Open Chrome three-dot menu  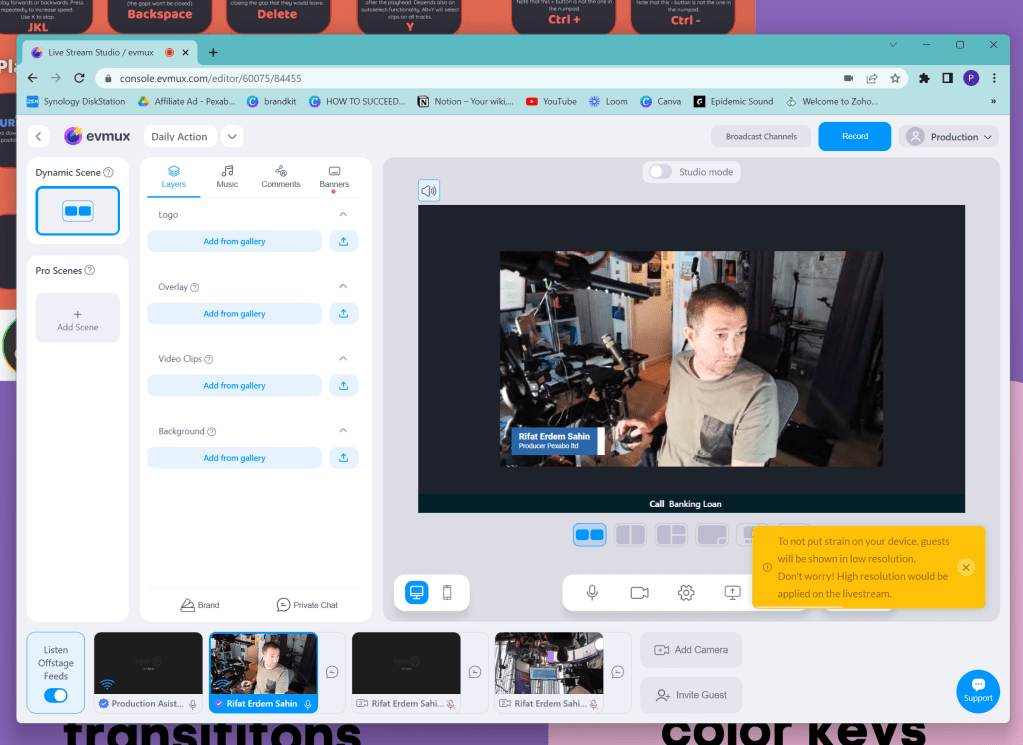tap(994, 78)
